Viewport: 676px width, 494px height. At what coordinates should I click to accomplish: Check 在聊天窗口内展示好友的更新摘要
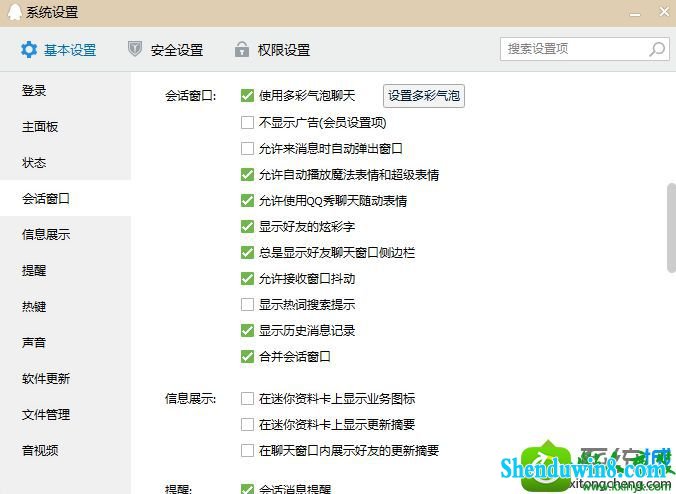tap(247, 450)
